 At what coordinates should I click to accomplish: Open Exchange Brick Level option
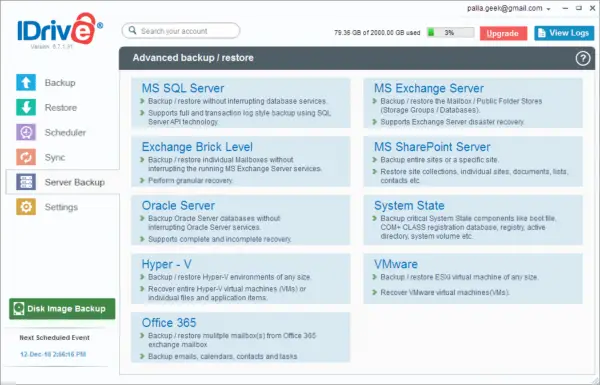pyautogui.click(x=241, y=162)
